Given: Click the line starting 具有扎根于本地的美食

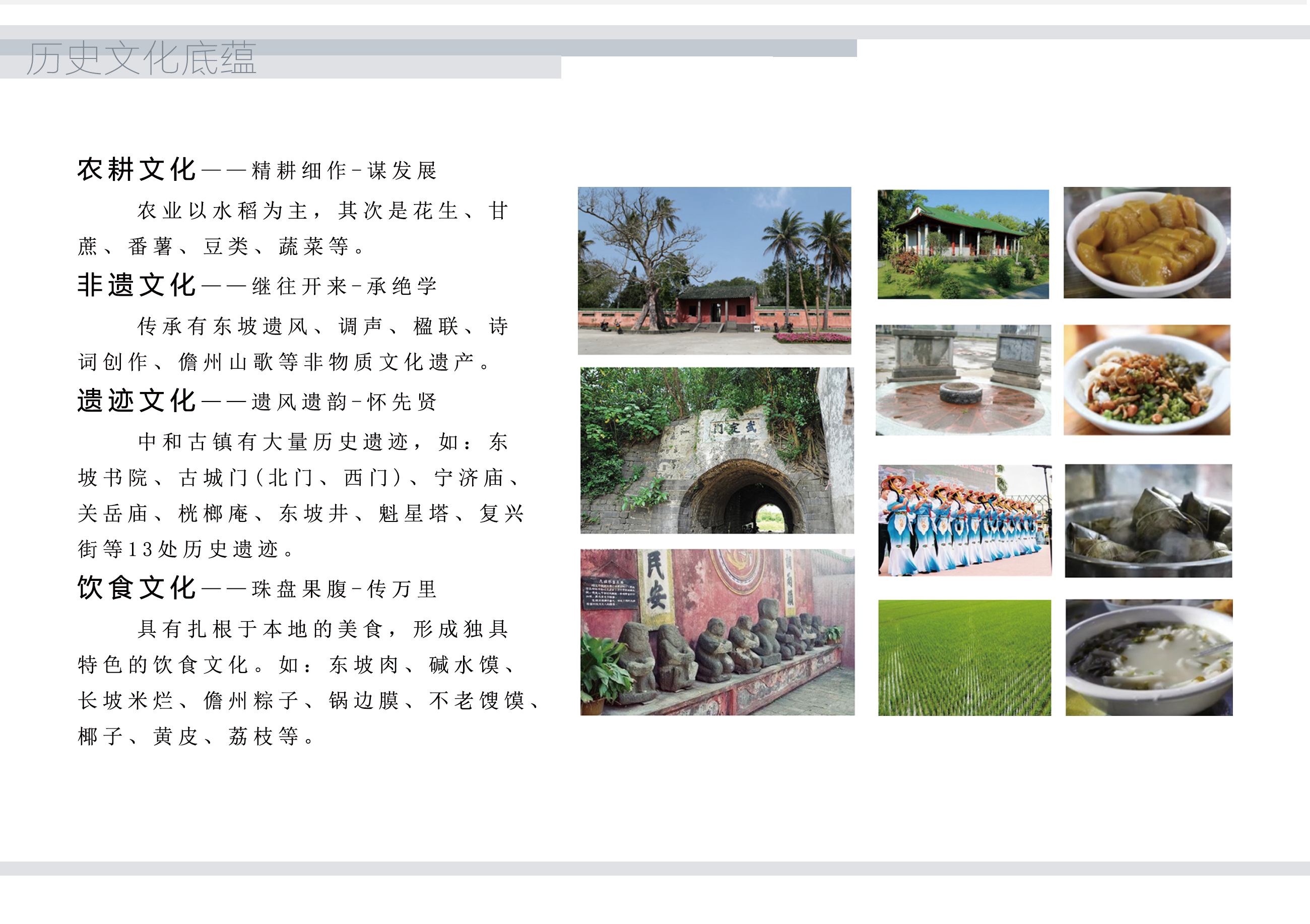Looking at the screenshot, I should [322, 629].
